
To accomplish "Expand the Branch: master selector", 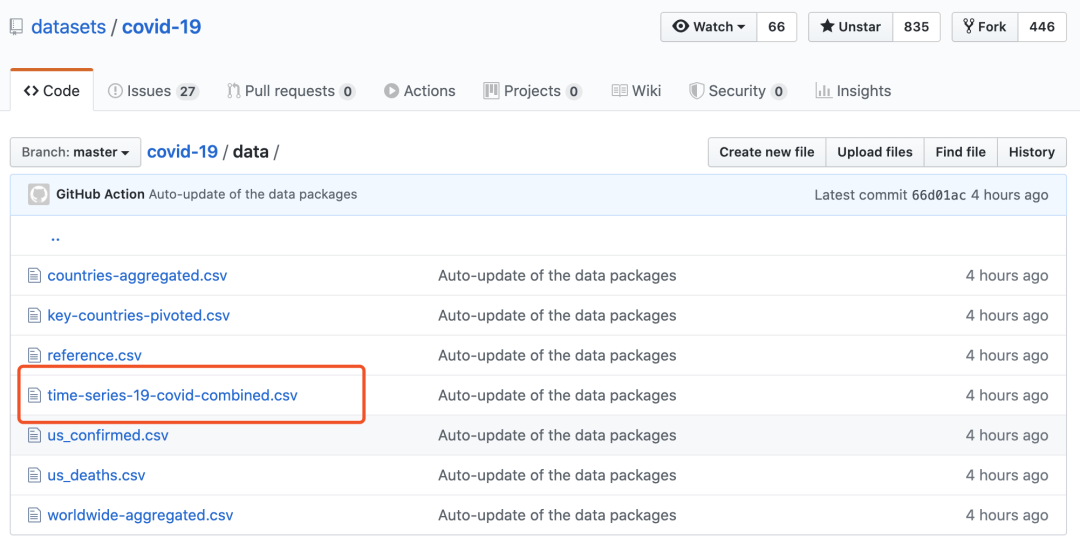I will click(75, 152).
